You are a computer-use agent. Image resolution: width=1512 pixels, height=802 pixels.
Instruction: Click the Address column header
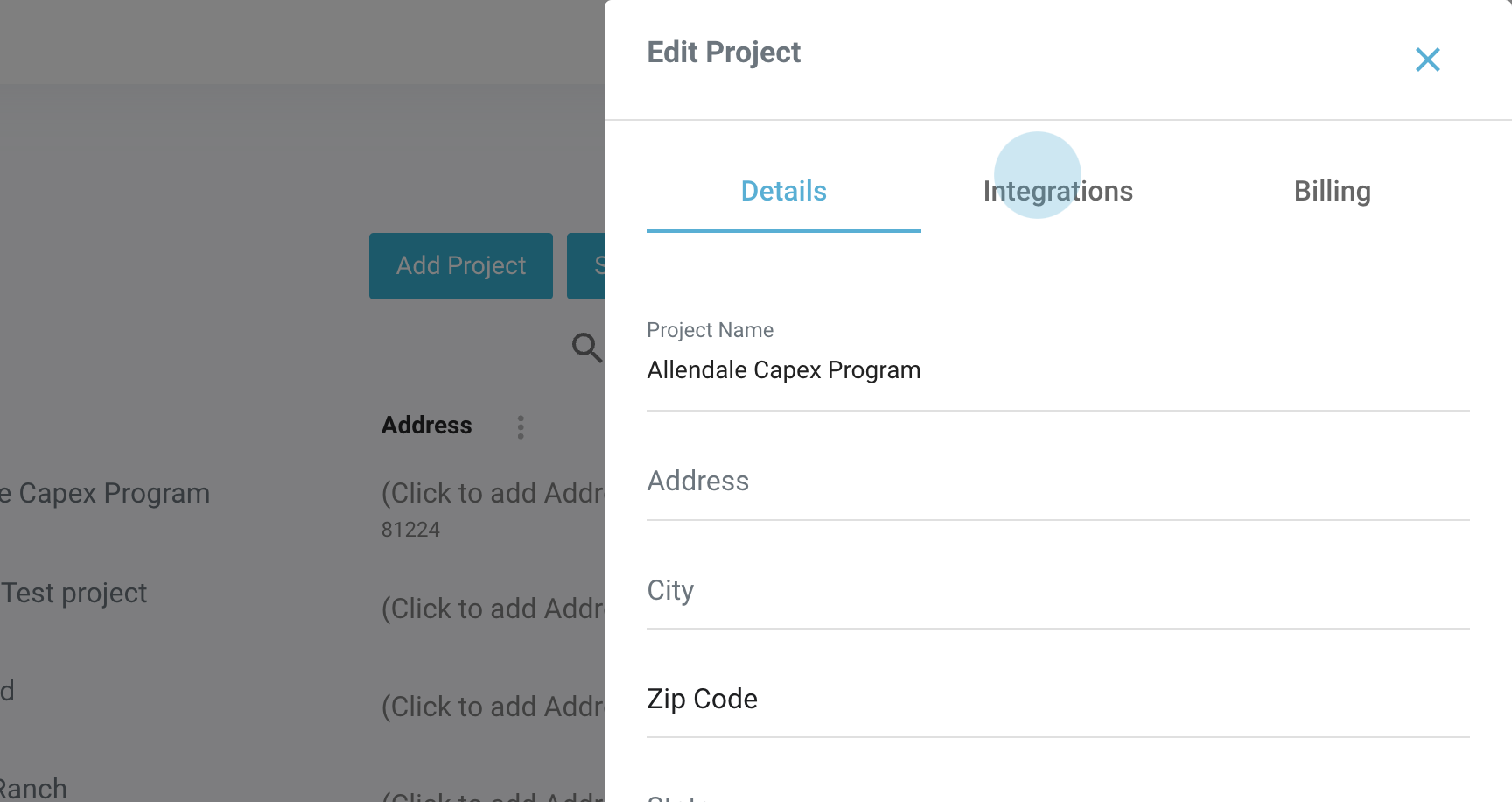pos(426,426)
